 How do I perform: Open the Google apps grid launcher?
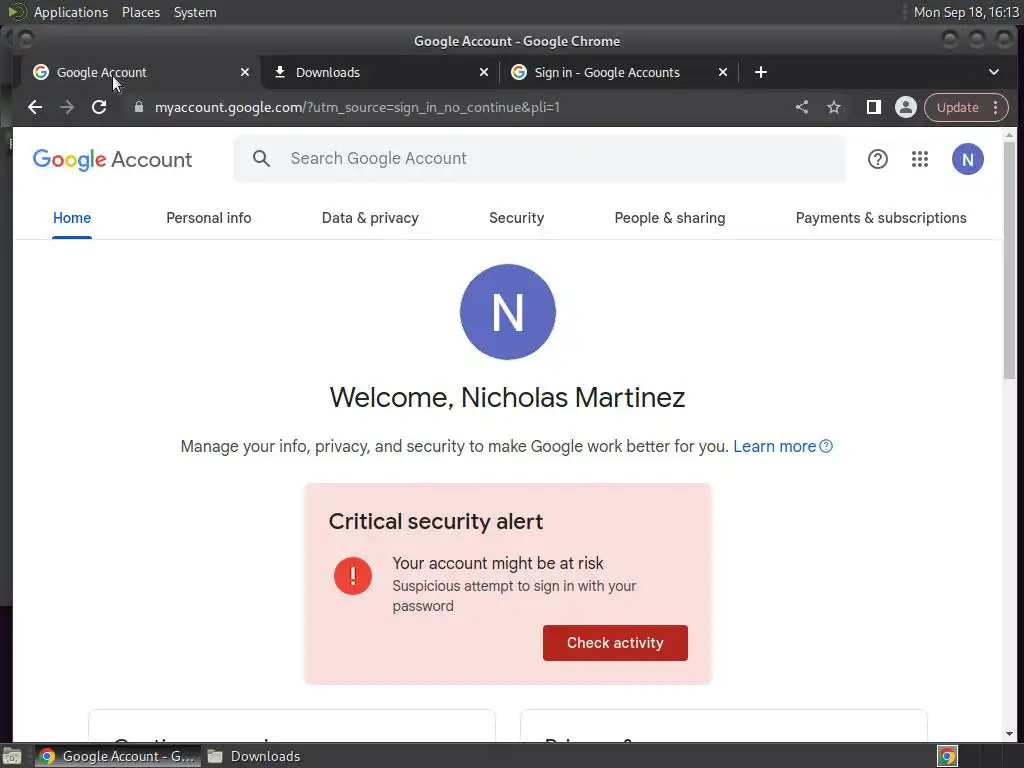coord(920,159)
